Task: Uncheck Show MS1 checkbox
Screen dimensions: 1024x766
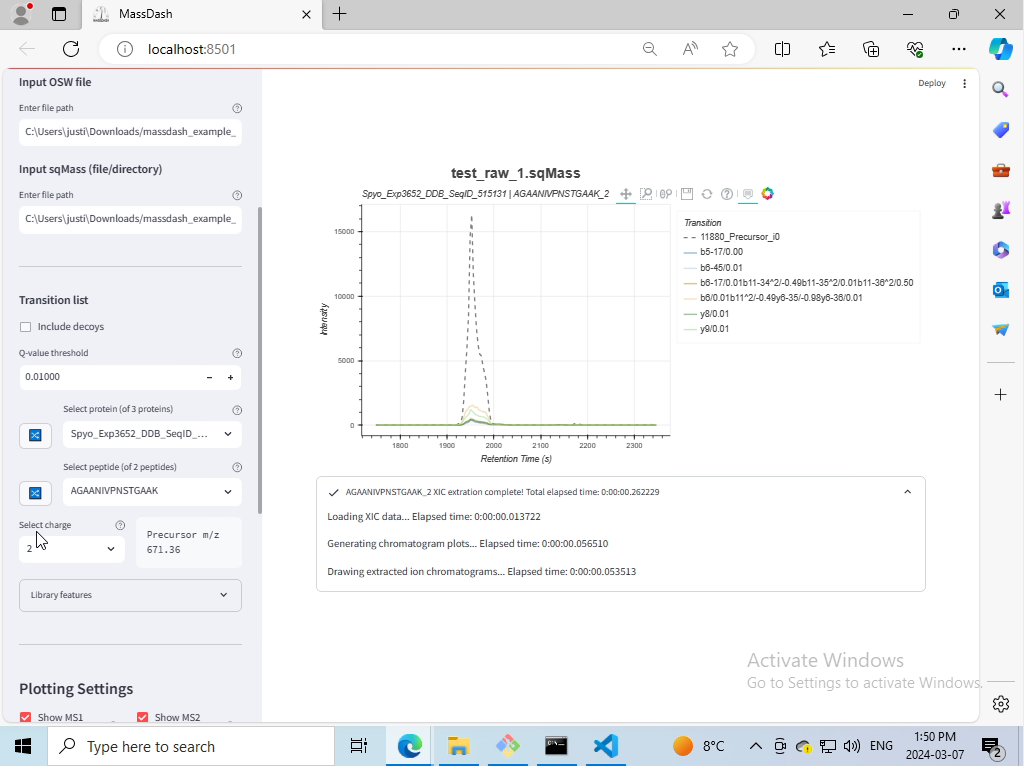Action: (25, 717)
